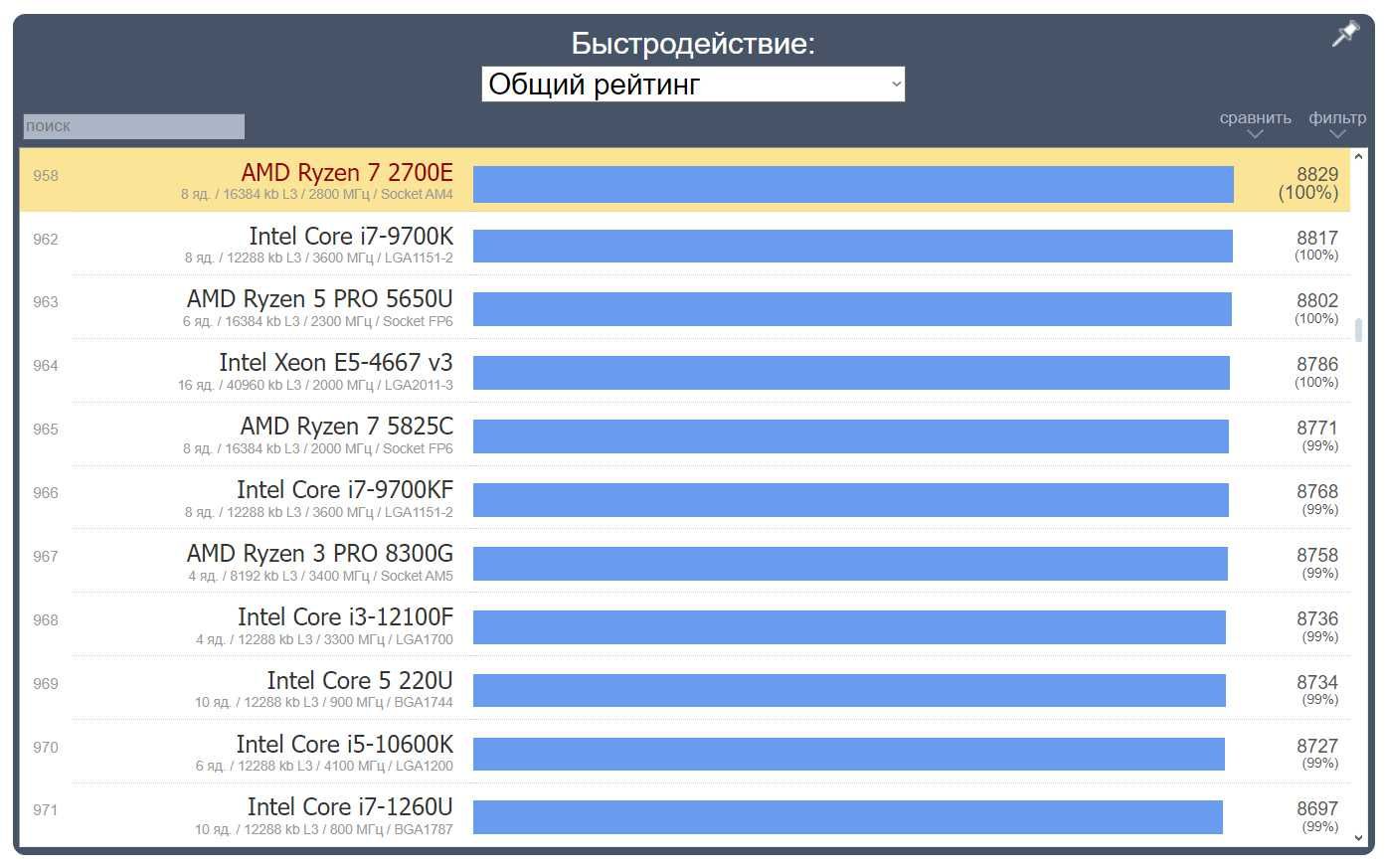The width and height of the screenshot is (1386, 868).
Task: Click score 8802 of Ryzen 5 PRO 5650U
Action: pyautogui.click(x=1317, y=300)
